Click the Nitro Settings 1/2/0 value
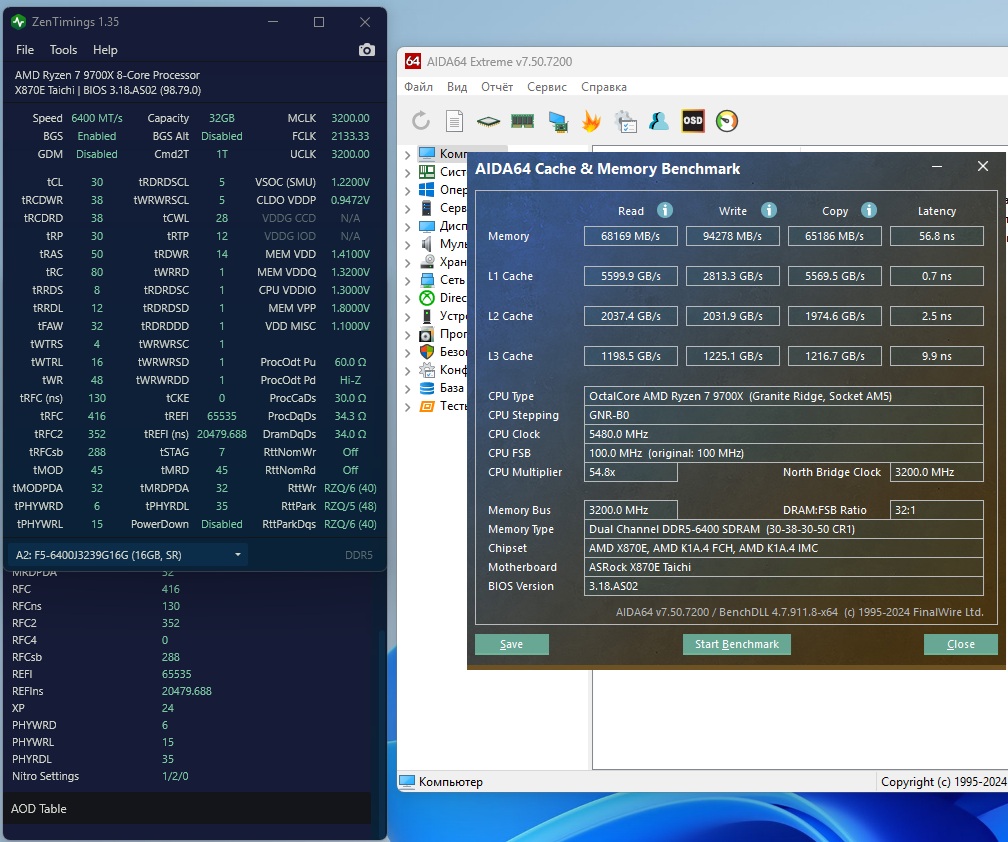 click(175, 776)
